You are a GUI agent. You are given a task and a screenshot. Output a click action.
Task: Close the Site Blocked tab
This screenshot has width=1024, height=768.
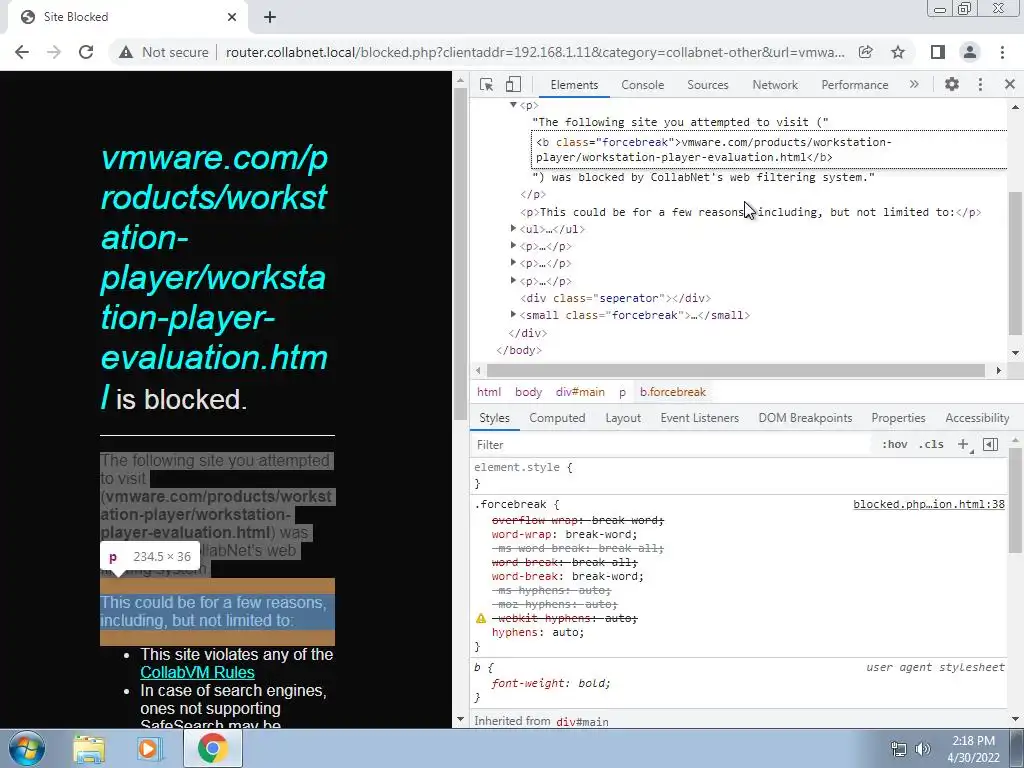[x=232, y=17]
